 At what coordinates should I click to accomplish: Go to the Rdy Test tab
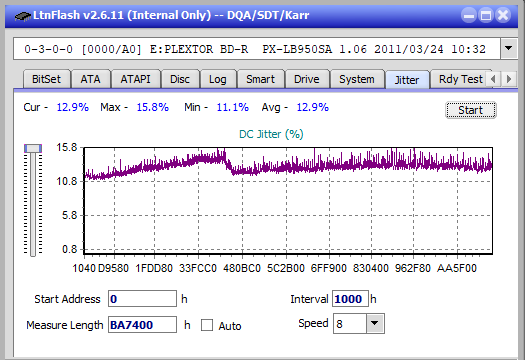460,79
